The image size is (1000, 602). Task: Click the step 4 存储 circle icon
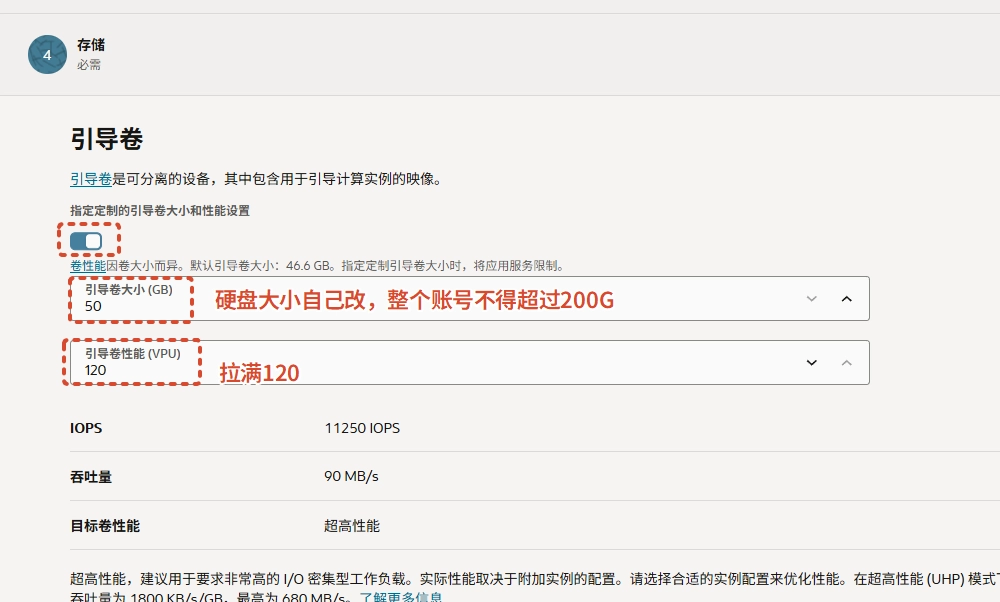(x=46, y=55)
